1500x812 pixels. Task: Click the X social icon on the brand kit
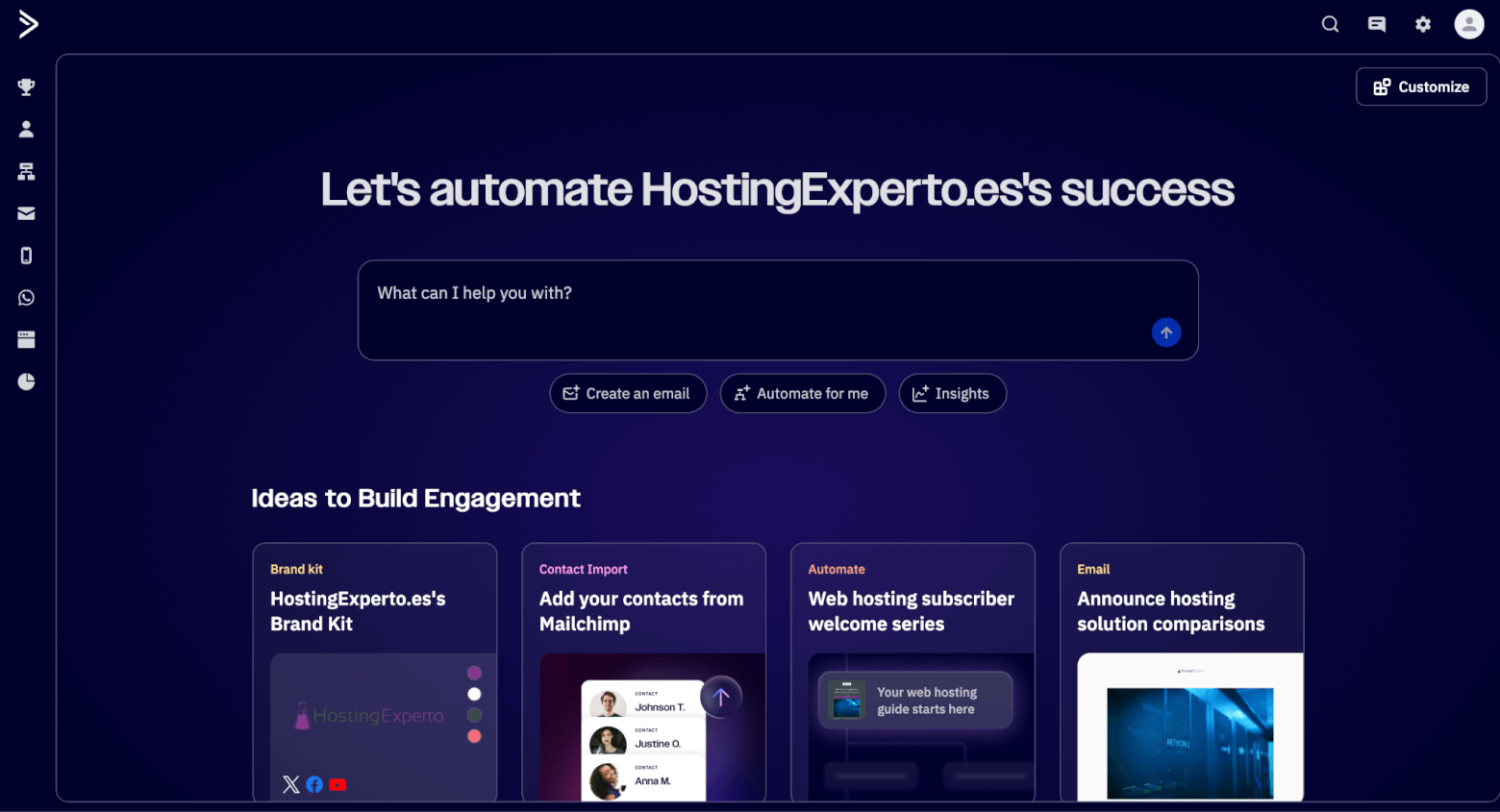[291, 784]
